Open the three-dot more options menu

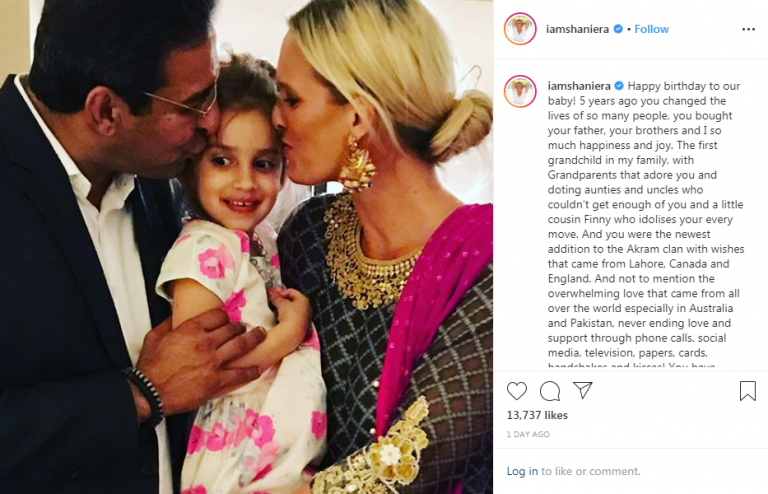click(748, 29)
